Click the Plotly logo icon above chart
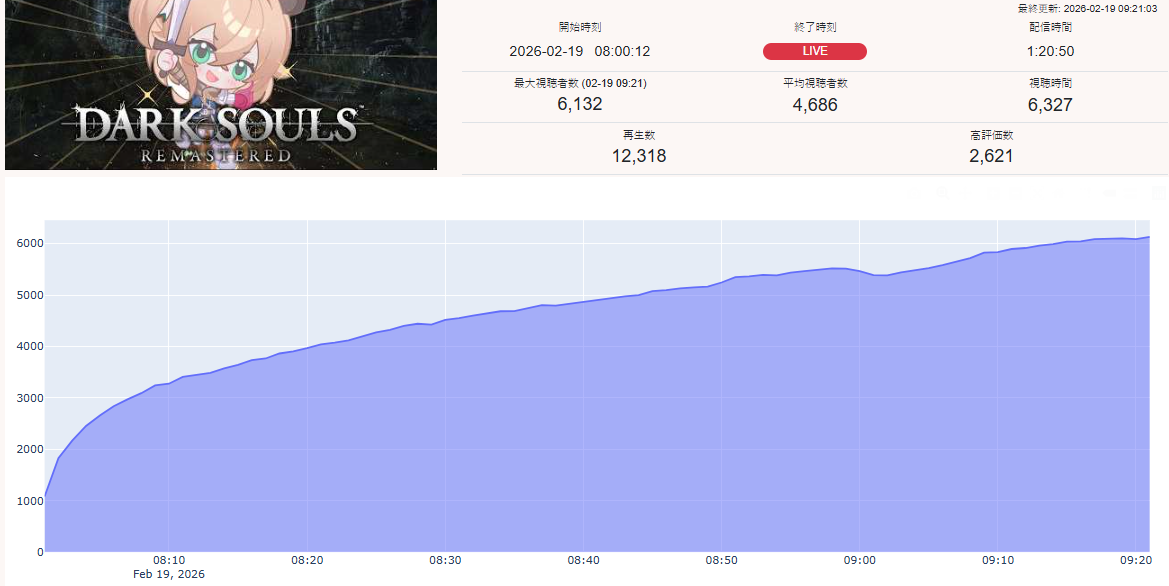Screen dimensions: 1169x586 (1159, 192)
